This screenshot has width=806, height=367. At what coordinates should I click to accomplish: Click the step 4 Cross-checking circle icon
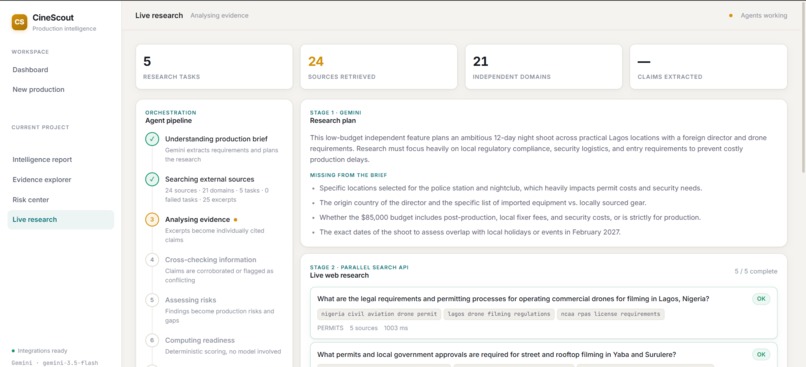pyautogui.click(x=152, y=260)
